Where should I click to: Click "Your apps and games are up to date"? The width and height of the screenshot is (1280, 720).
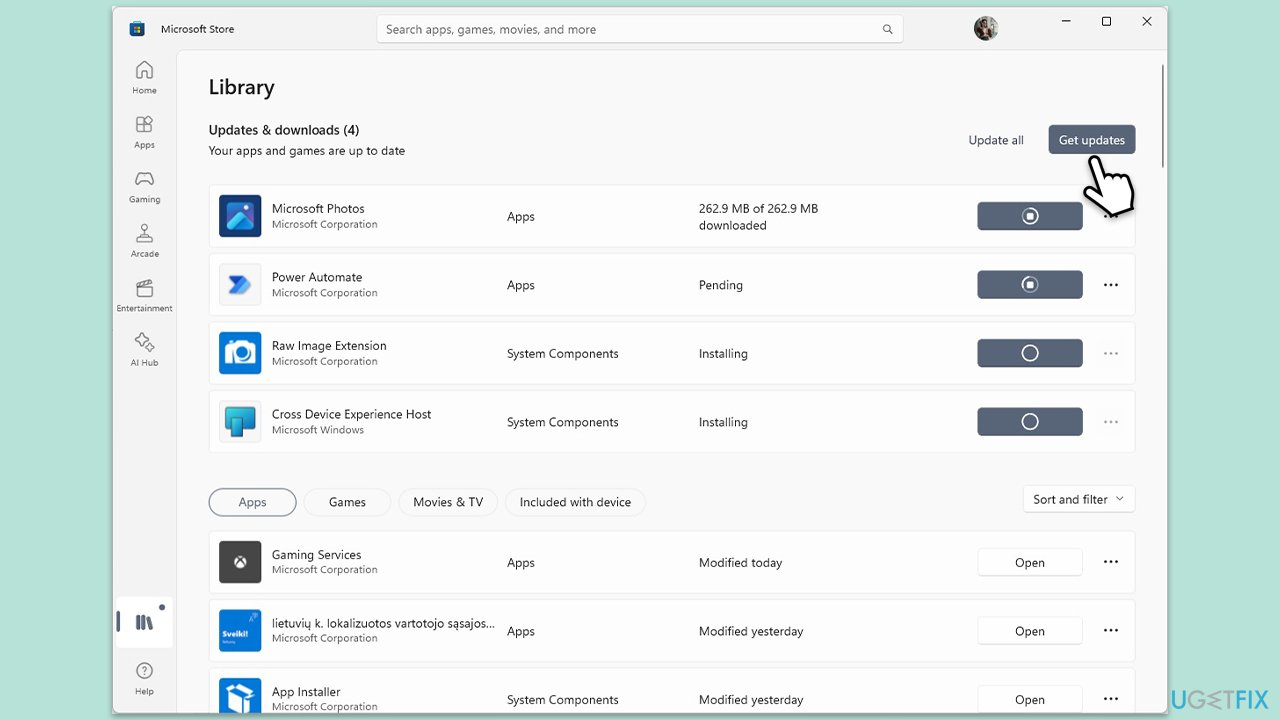point(307,151)
